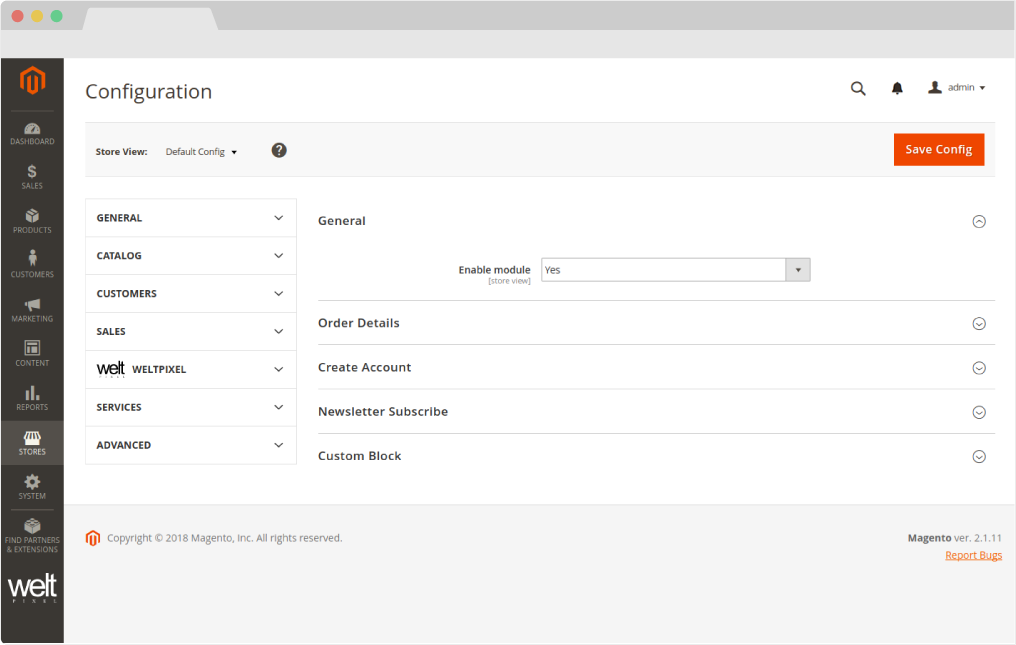Open the notifications bell
This screenshot has width=1016, height=645.
click(897, 88)
